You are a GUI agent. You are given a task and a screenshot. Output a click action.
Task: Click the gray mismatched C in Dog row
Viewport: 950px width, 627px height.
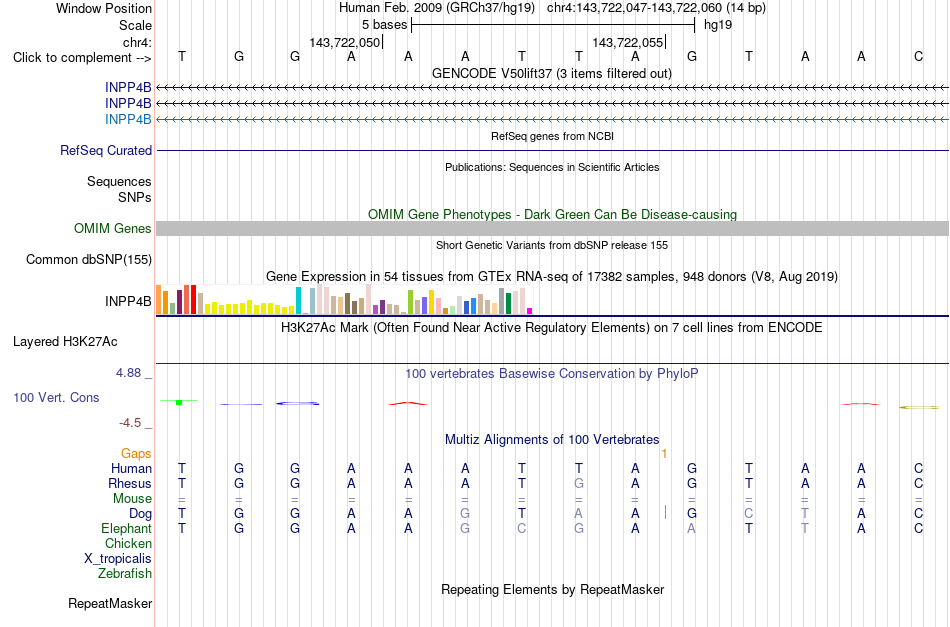[749, 514]
